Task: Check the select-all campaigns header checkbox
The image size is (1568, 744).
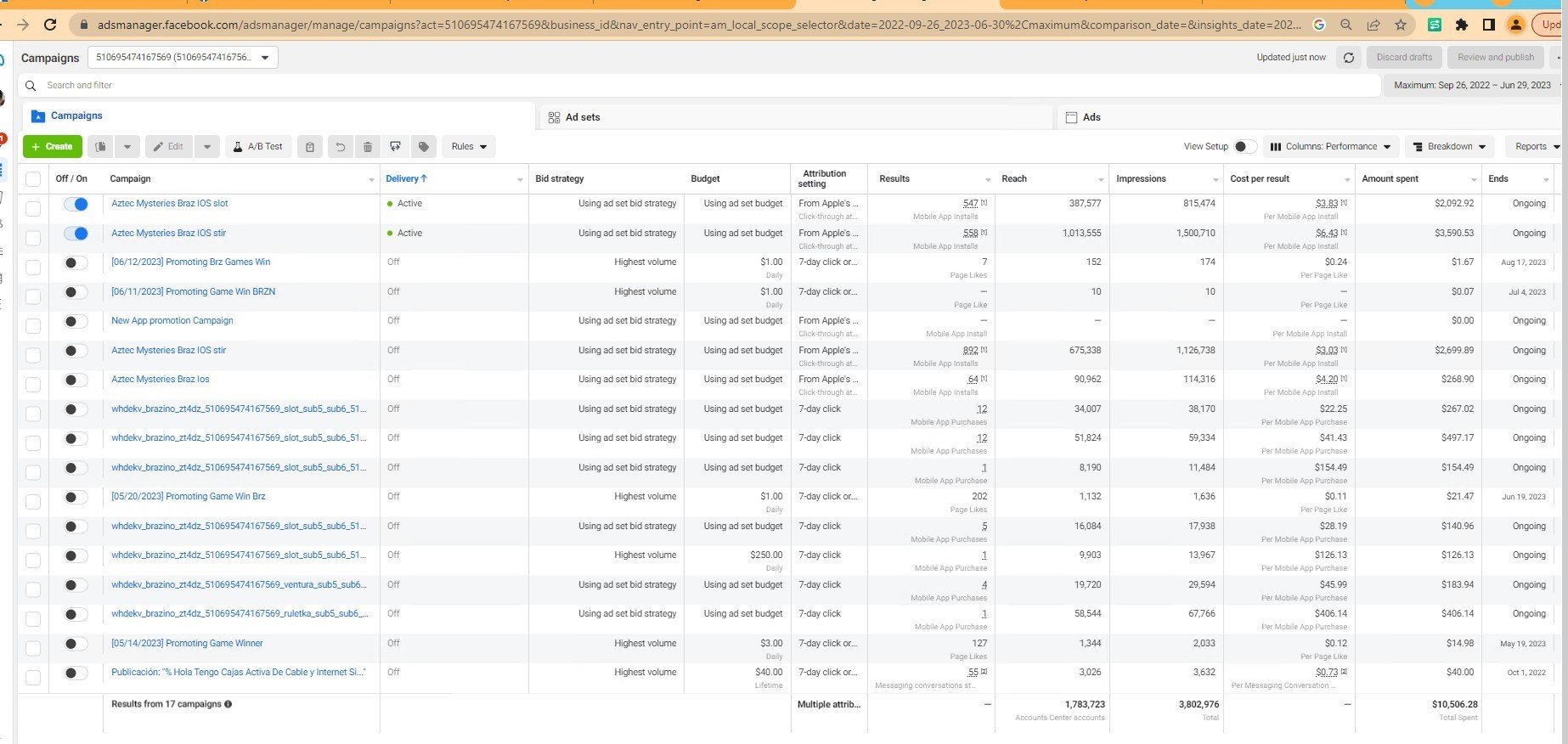Action: coord(33,179)
